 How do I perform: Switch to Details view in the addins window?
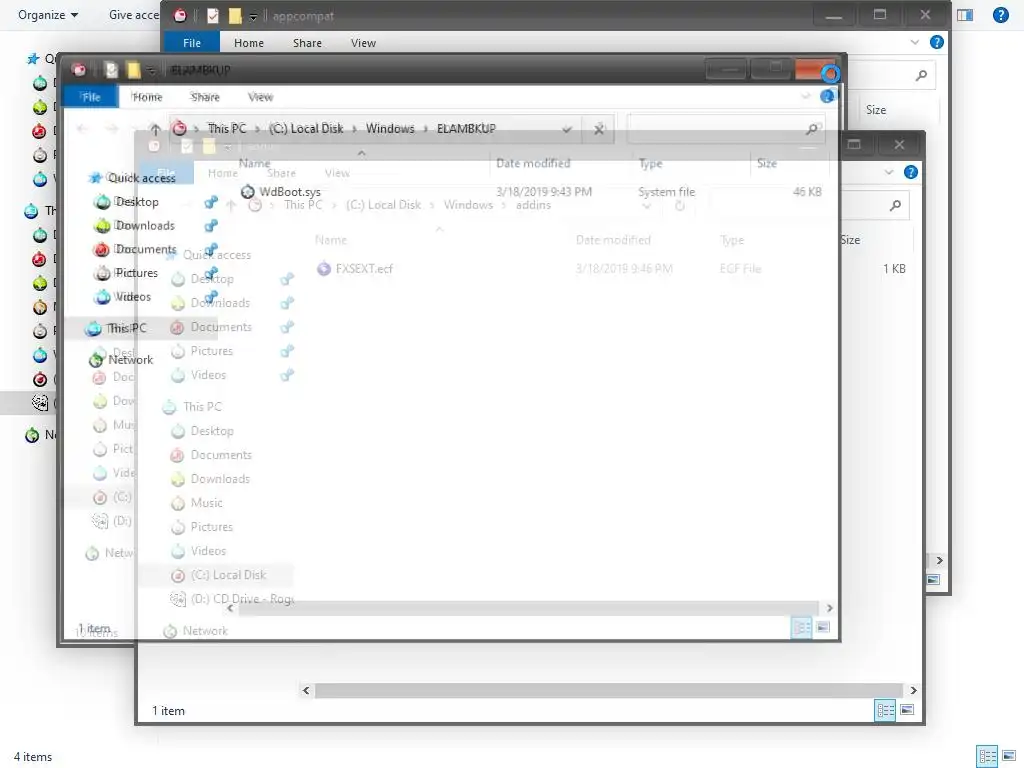885,711
